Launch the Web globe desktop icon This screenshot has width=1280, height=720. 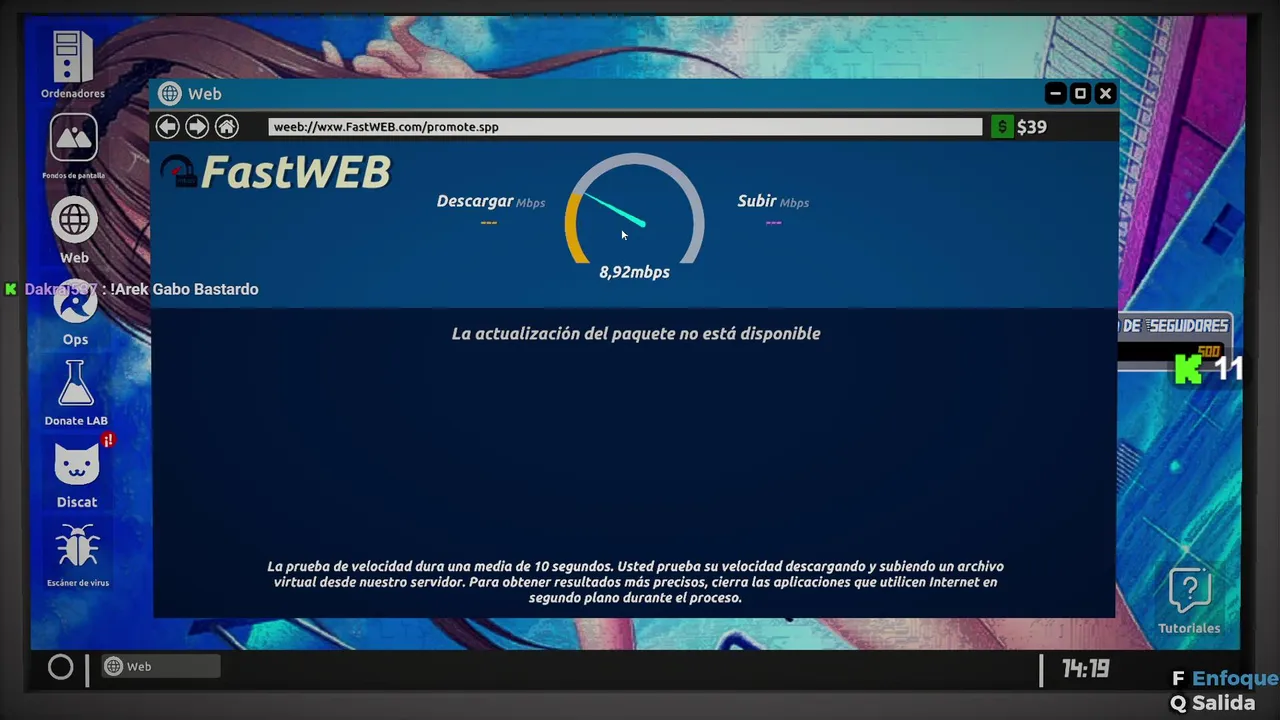coord(74,230)
